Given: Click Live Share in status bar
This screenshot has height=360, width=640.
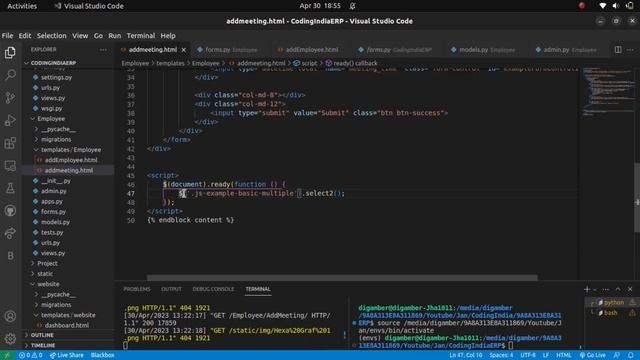Looking at the screenshot, I should (x=67, y=355).
